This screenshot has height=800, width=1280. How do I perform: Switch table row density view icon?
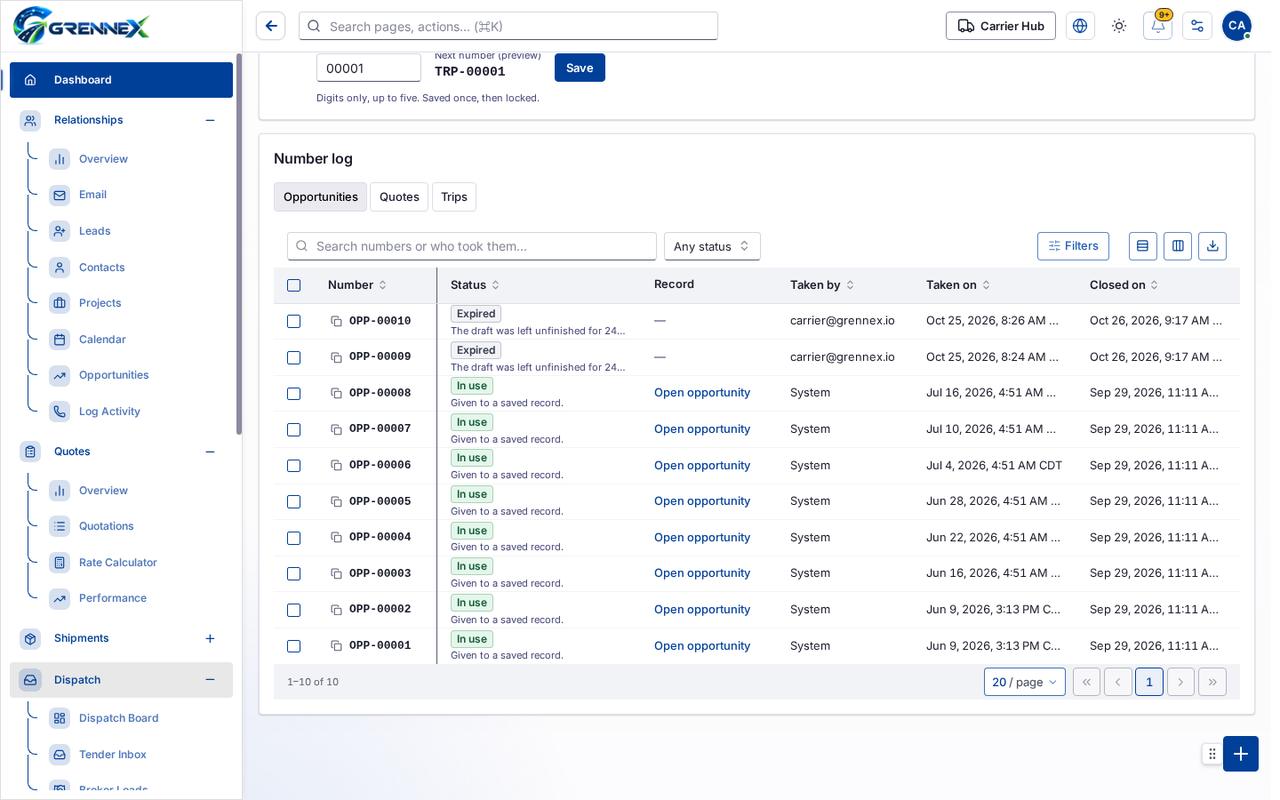(x=1143, y=246)
